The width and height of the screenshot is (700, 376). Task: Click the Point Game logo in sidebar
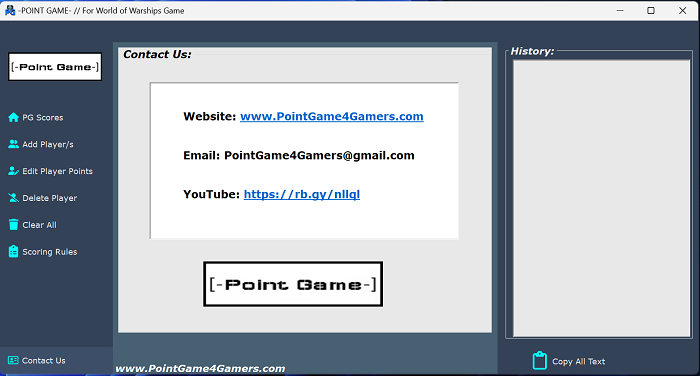pyautogui.click(x=55, y=67)
